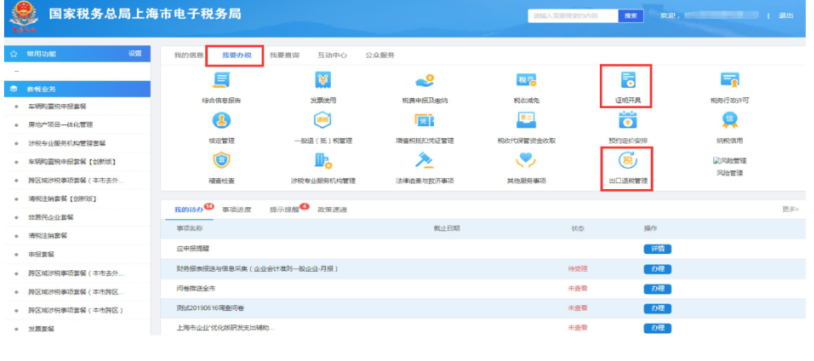The image size is (814, 361).
Task: Click the cube icon beside 套餐业务
Action: pyautogui.click(x=14, y=89)
